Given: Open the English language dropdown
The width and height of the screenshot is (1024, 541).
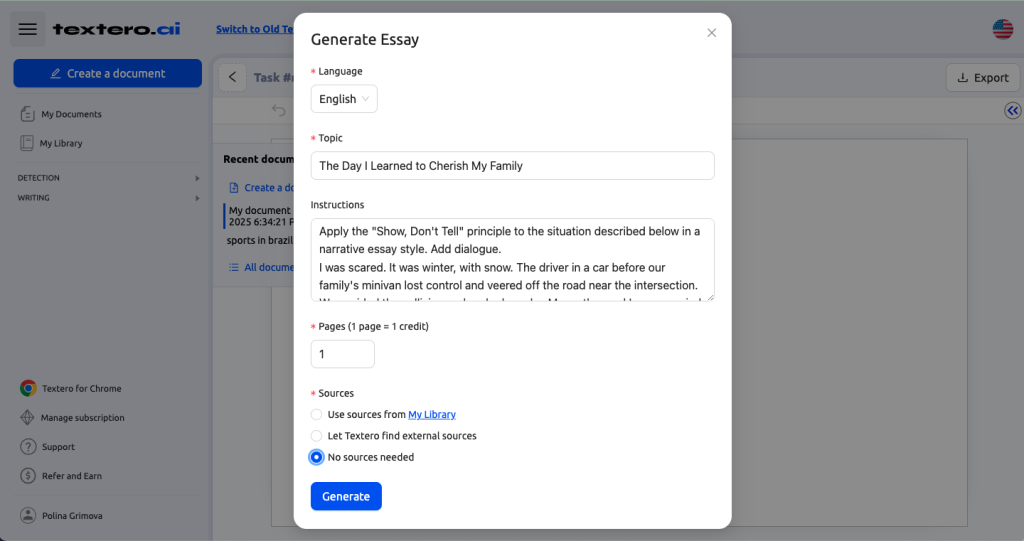Looking at the screenshot, I should [344, 99].
